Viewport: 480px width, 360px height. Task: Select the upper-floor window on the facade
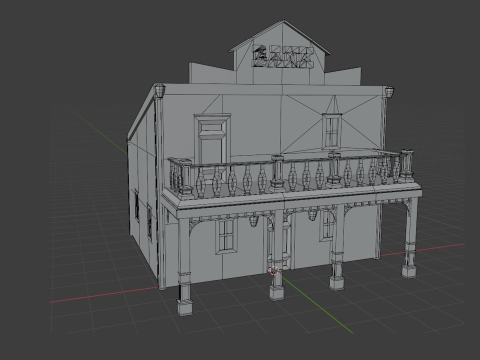[332, 131]
